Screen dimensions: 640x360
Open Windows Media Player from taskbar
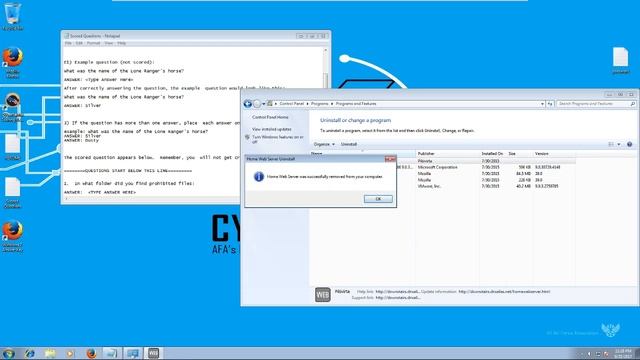pos(70,353)
